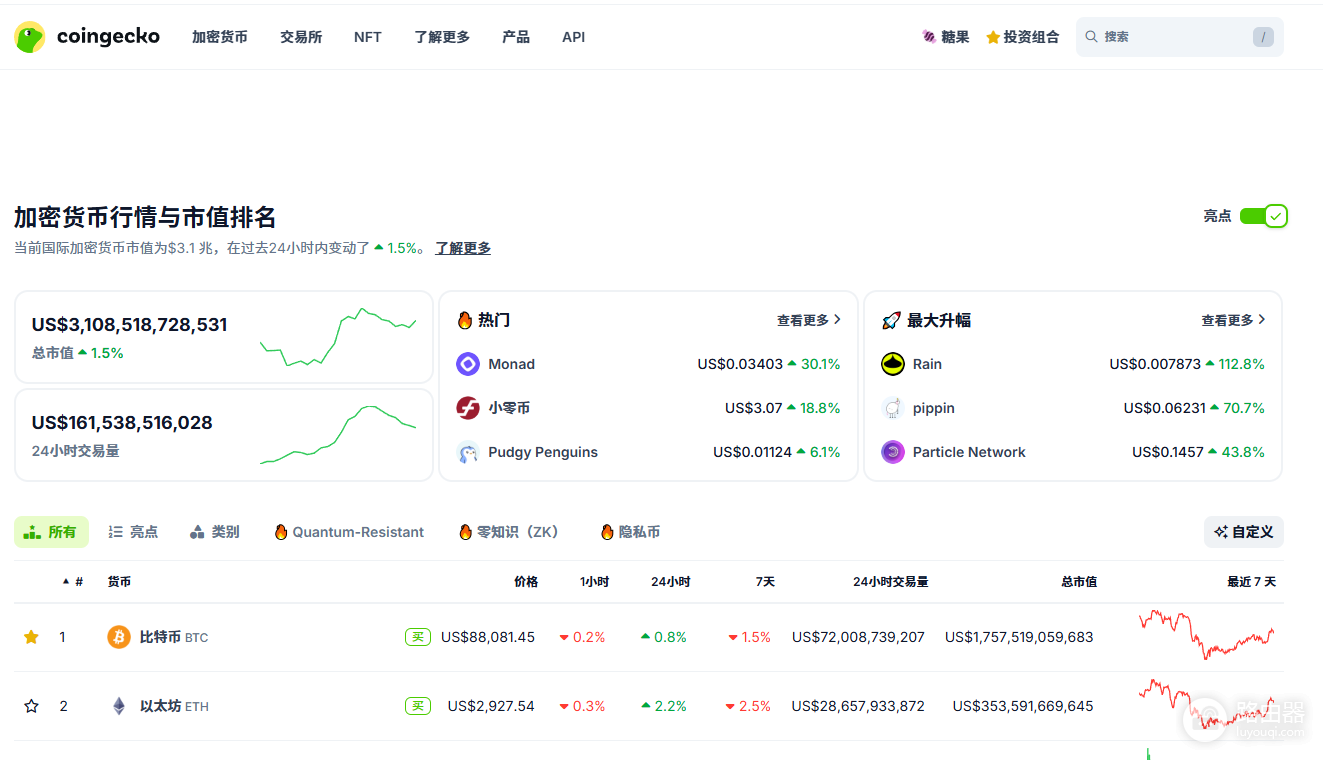This screenshot has width=1323, height=760.
Task: Open the 加密货币 nav menu
Action: click(220, 37)
